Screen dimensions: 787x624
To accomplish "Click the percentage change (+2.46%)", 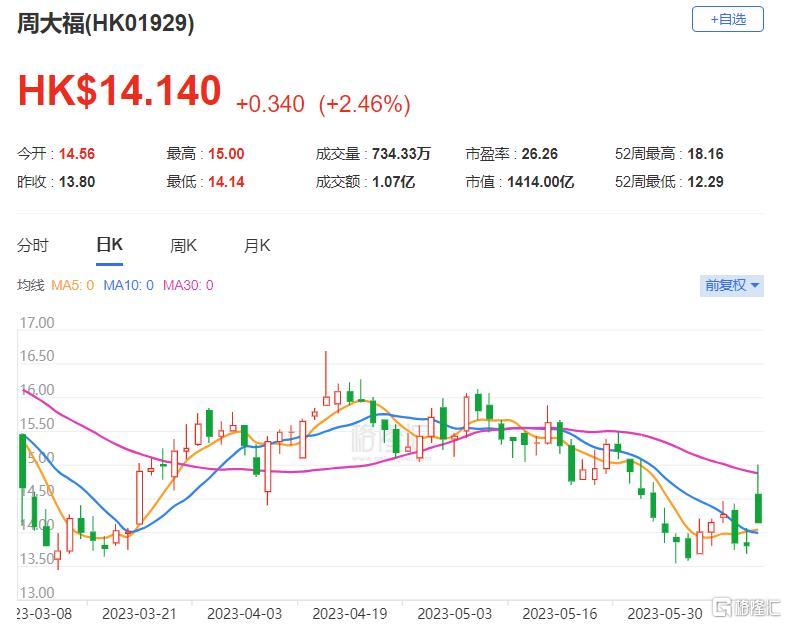I will 365,104.
